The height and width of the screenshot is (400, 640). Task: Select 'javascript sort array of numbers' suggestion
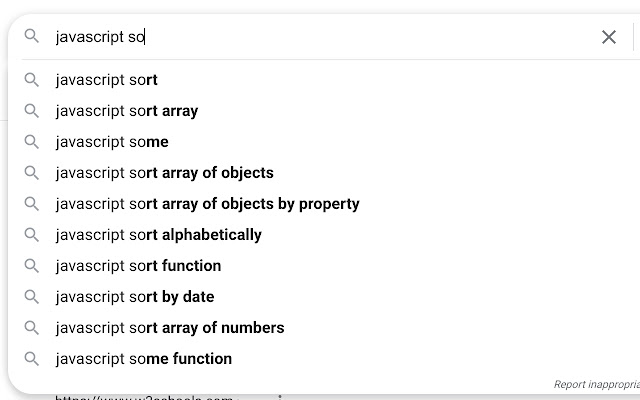click(170, 328)
